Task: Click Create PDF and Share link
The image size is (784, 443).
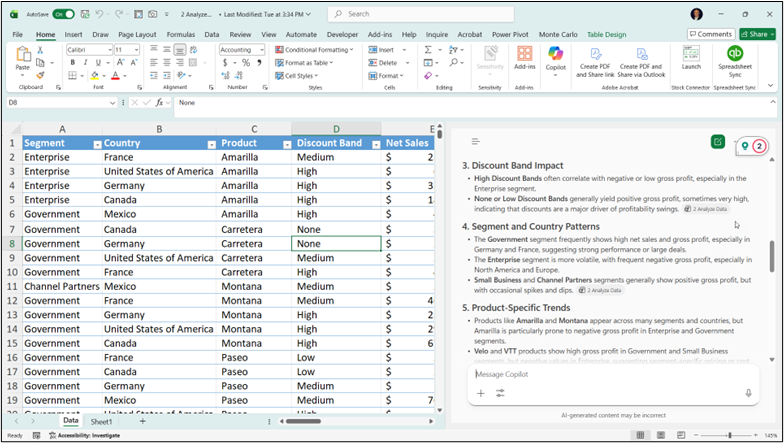Action: click(x=595, y=61)
